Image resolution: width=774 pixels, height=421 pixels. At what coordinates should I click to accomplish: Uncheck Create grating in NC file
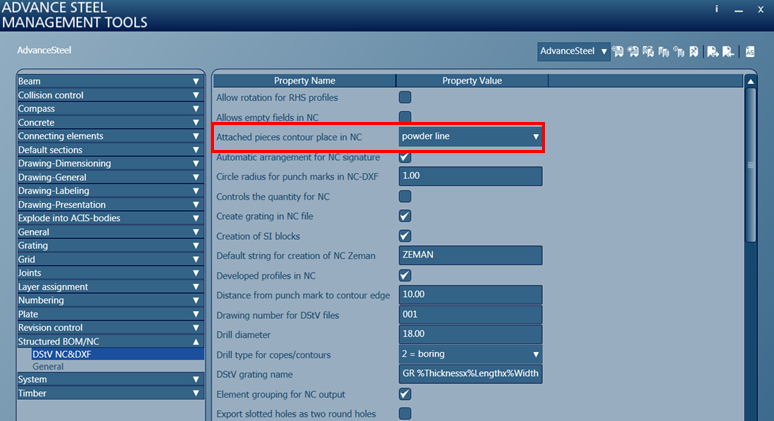(x=405, y=216)
